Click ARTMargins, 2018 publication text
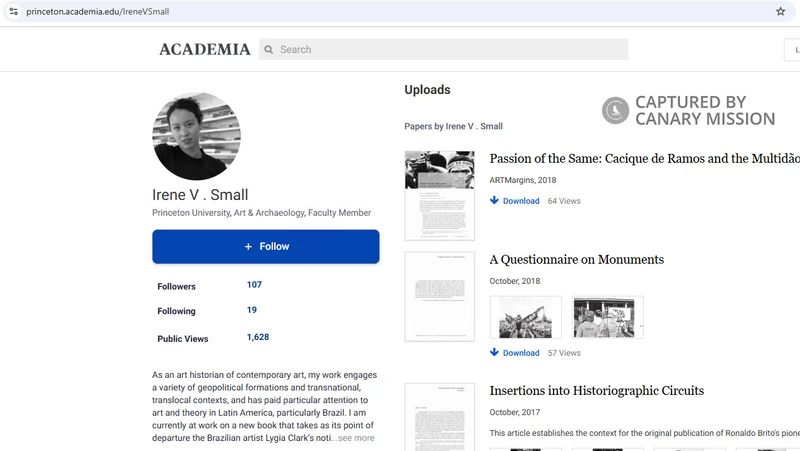The image size is (800, 451). coord(522,180)
